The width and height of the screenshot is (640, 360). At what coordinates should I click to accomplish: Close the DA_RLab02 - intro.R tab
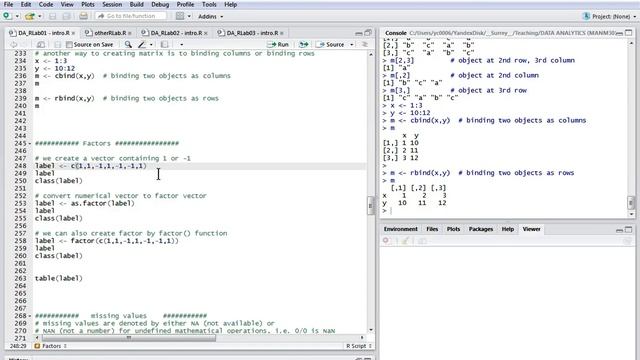click(x=206, y=33)
